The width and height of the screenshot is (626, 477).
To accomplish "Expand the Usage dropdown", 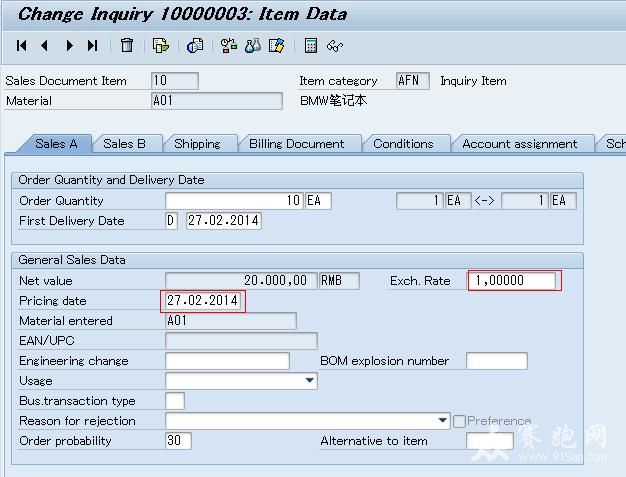I will [309, 380].
